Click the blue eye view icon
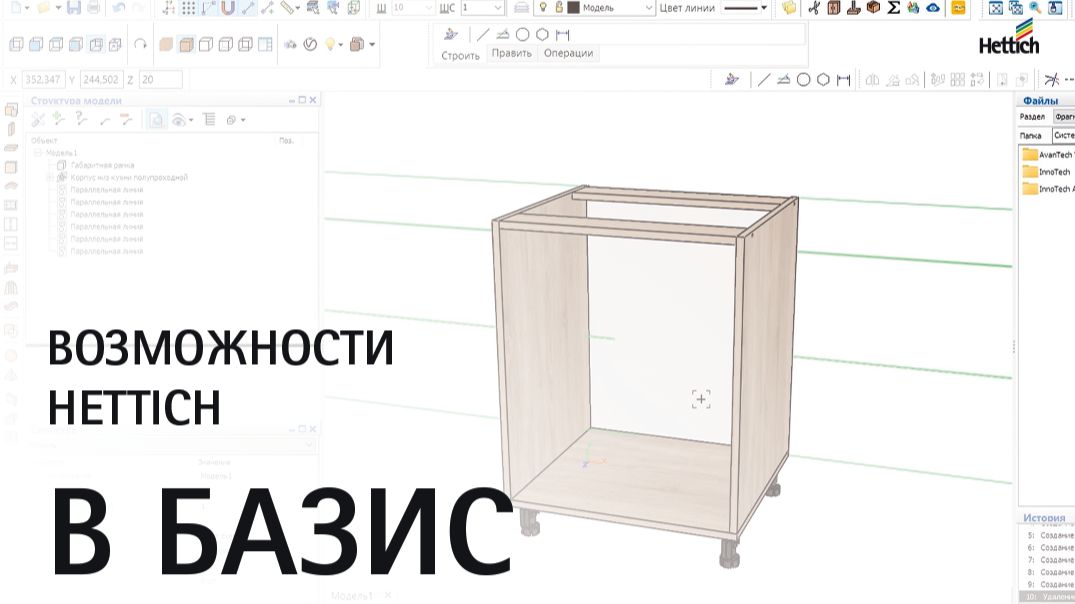The height and width of the screenshot is (604, 1075). pos(933,8)
